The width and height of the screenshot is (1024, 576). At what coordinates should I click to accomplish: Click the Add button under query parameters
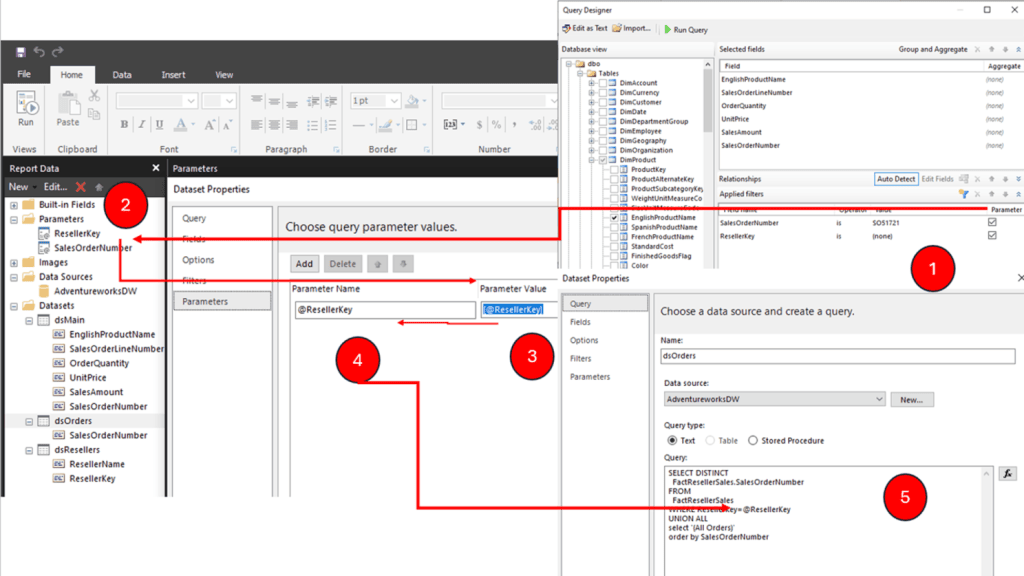[306, 264]
